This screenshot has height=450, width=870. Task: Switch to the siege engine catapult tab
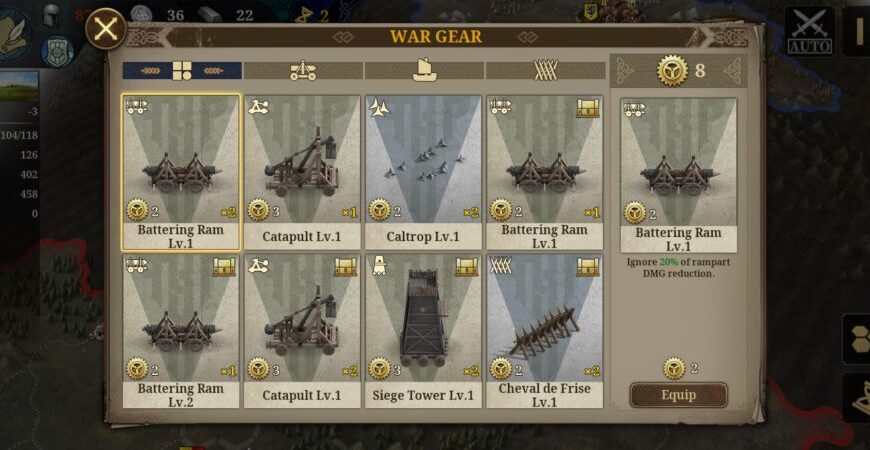tap(304, 70)
